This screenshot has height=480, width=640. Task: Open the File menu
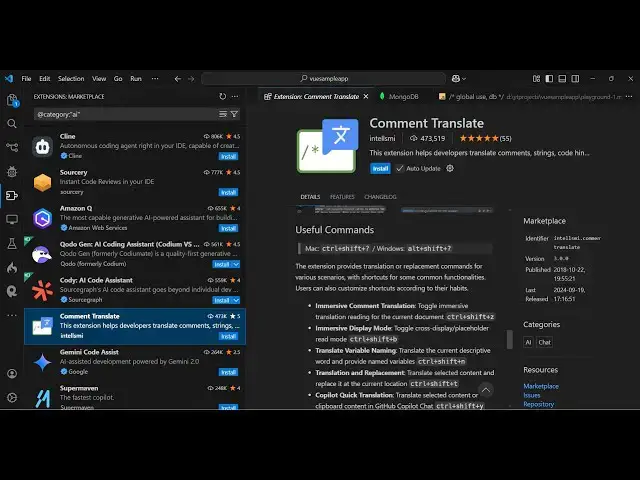tap(26, 79)
